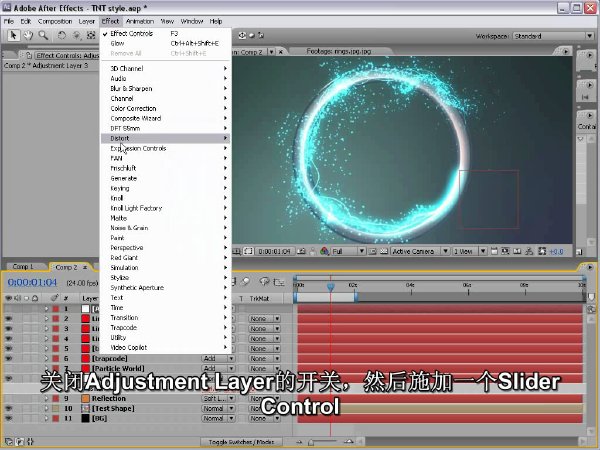Toggle visibility eye of layer 5

[8, 349]
